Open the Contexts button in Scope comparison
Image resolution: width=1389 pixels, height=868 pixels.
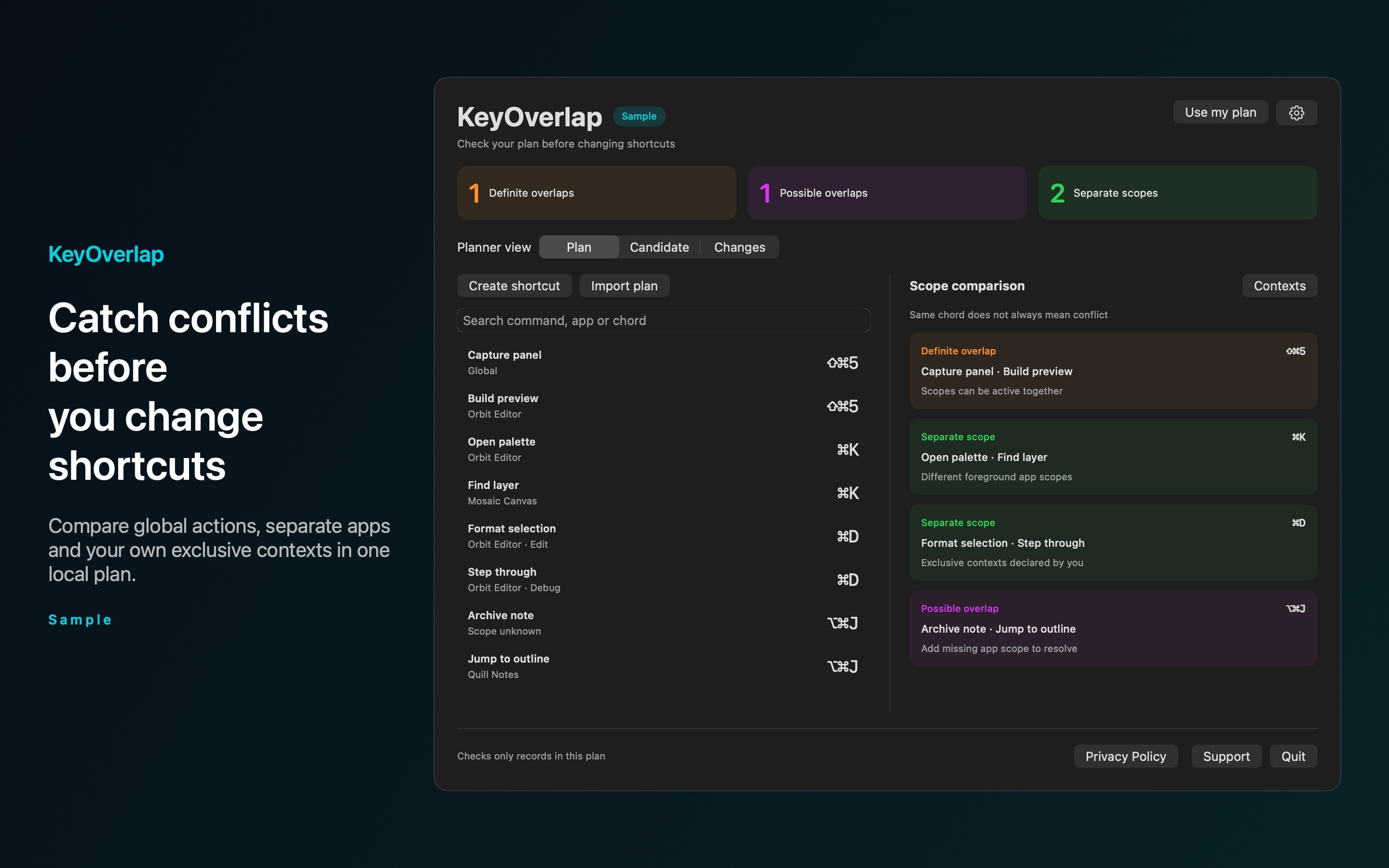1280,286
